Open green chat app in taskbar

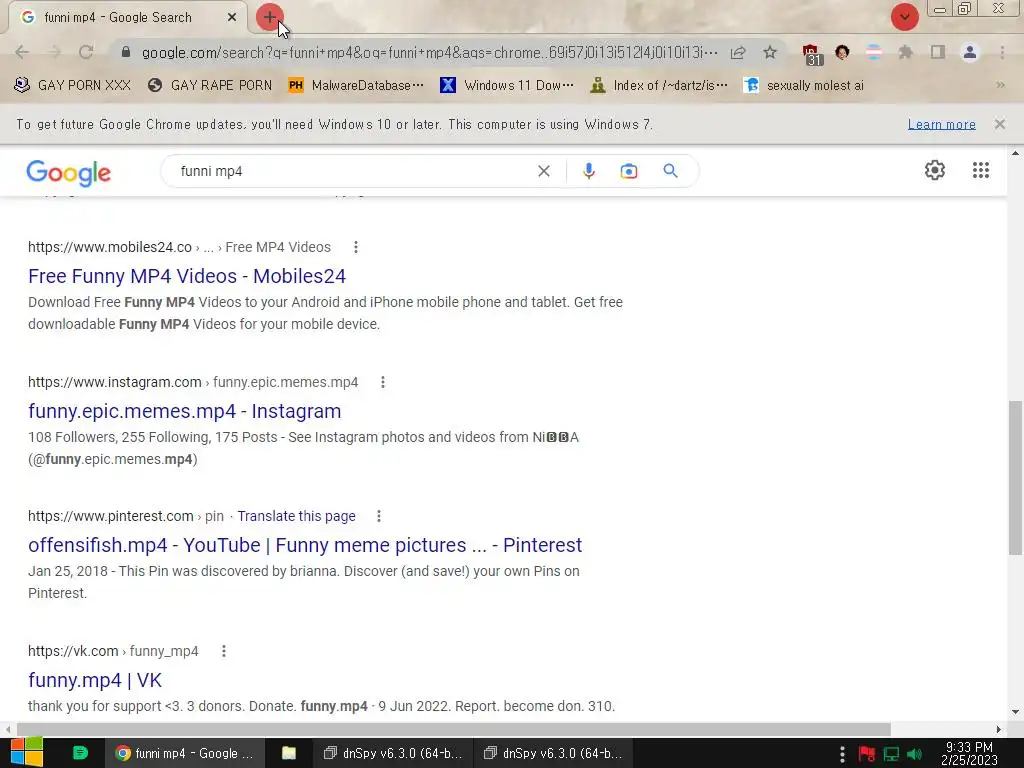coord(80,753)
